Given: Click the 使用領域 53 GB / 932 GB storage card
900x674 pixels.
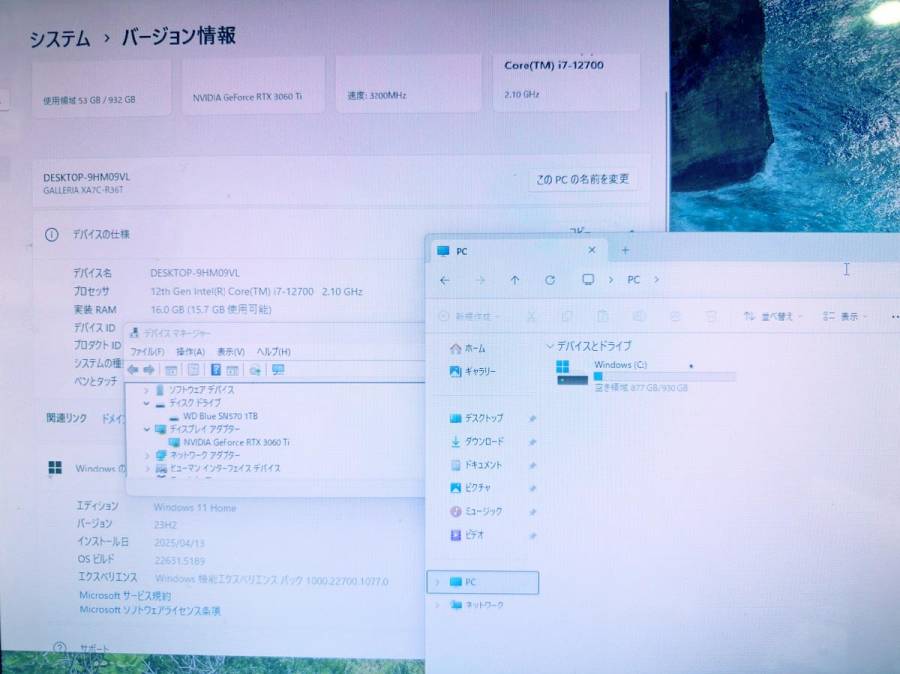Looking at the screenshot, I should [101, 86].
